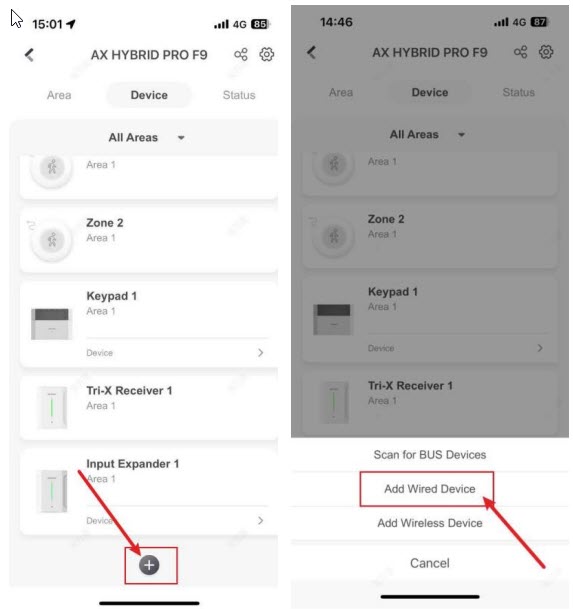
Task: Click Input Expander 1 device image
Action: point(52,491)
